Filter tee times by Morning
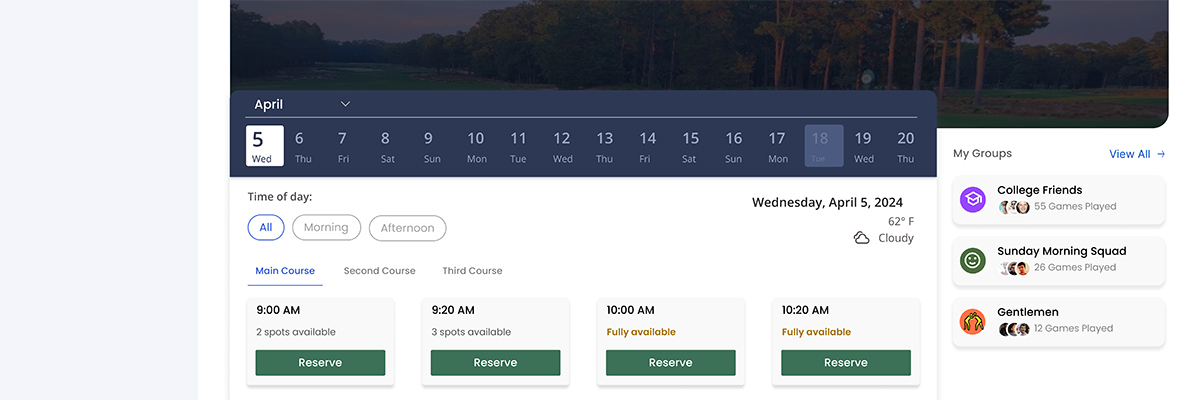Screen dimensions: 1200x400 (x=326, y=228)
